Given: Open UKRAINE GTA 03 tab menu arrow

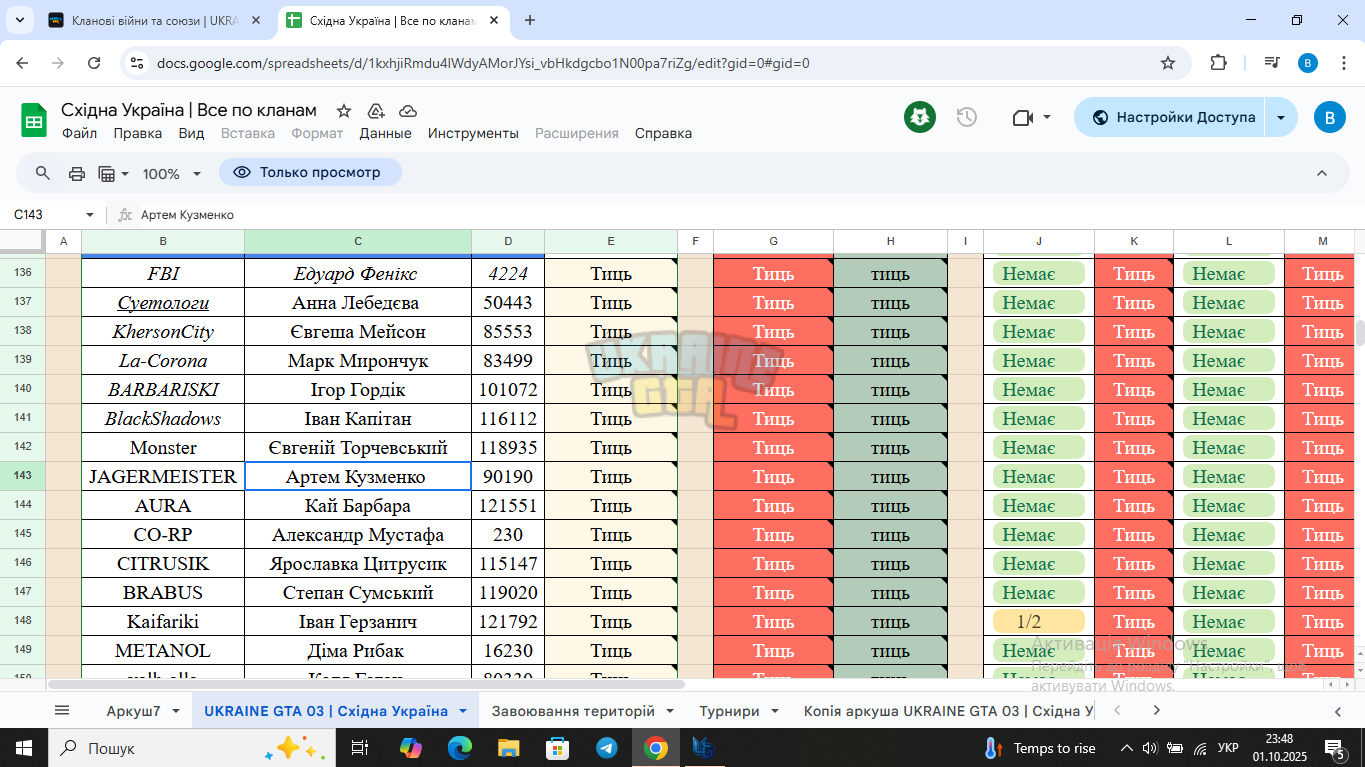Looking at the screenshot, I should tap(463, 711).
